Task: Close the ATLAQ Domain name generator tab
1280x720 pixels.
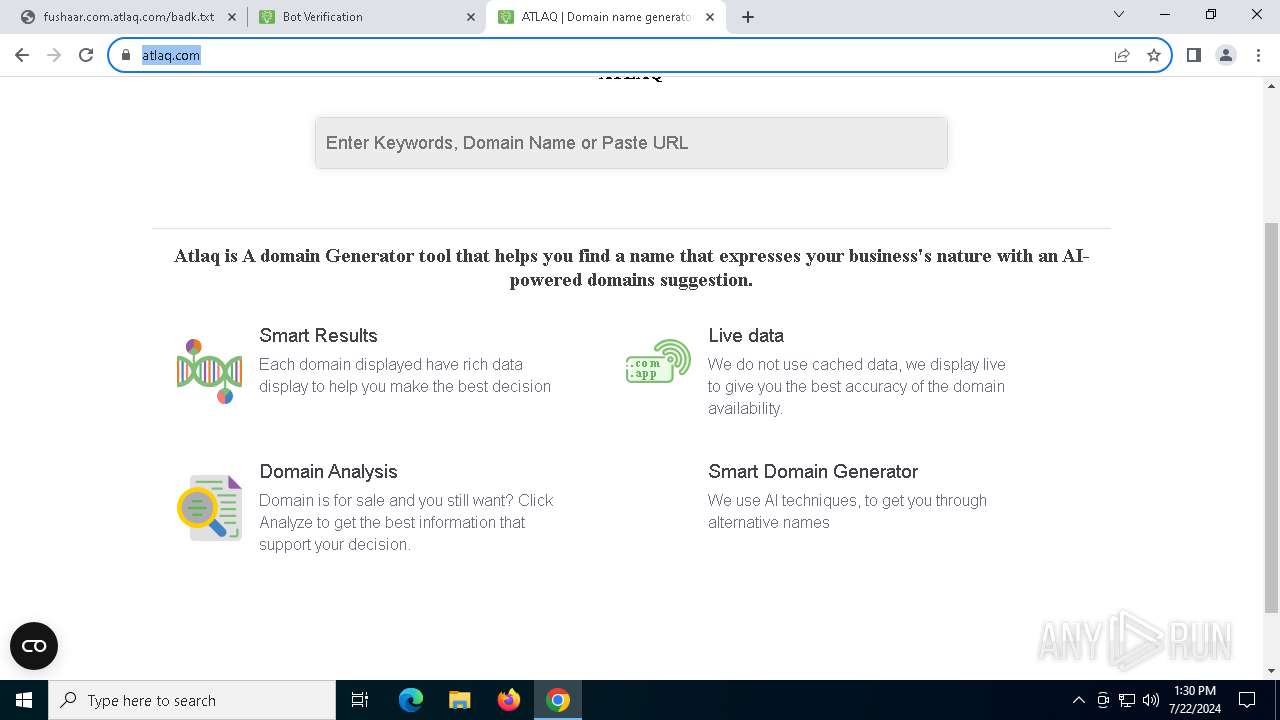Action: coord(710,17)
